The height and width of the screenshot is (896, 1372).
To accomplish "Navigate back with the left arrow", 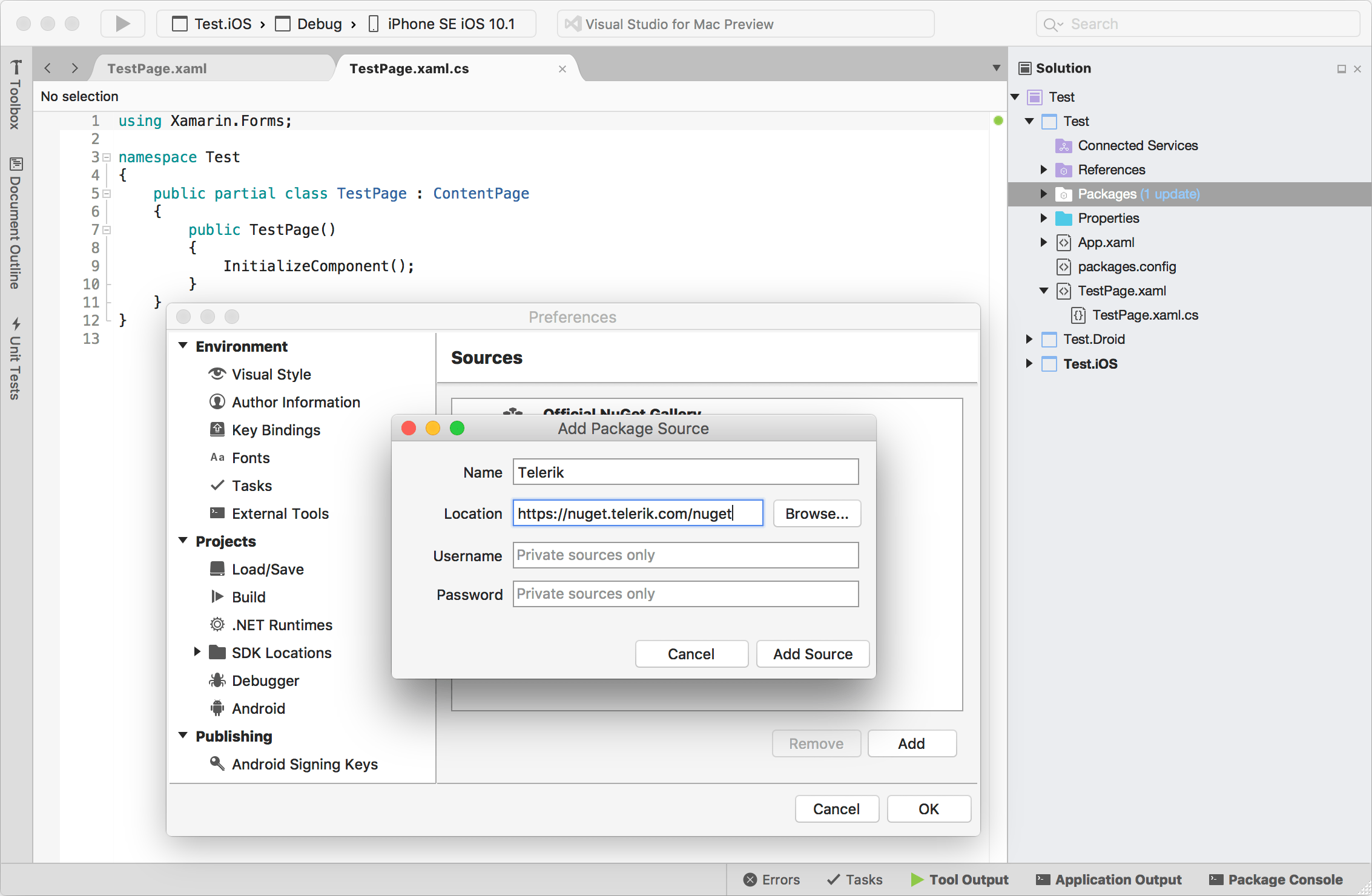I will pos(48,68).
